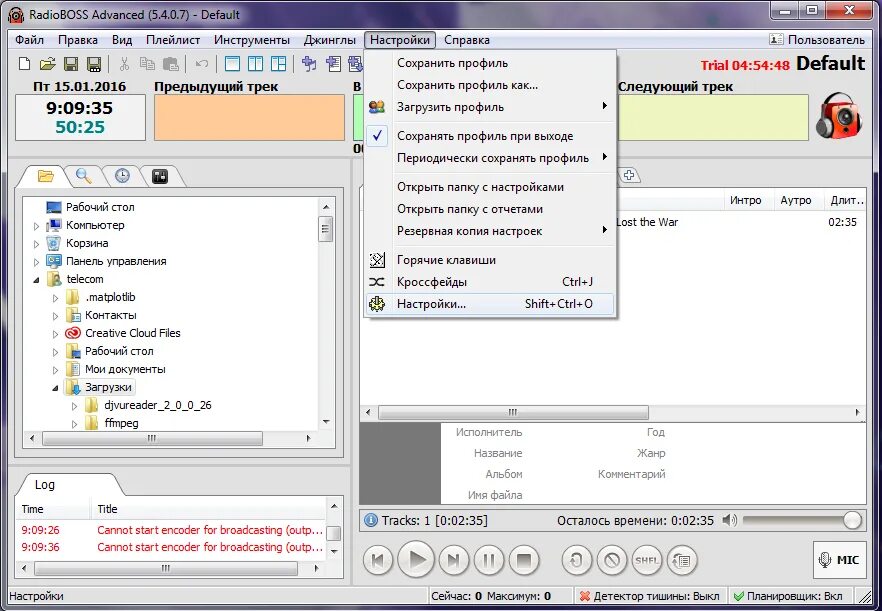Click the next track button
The image size is (882, 611).
pos(453,560)
